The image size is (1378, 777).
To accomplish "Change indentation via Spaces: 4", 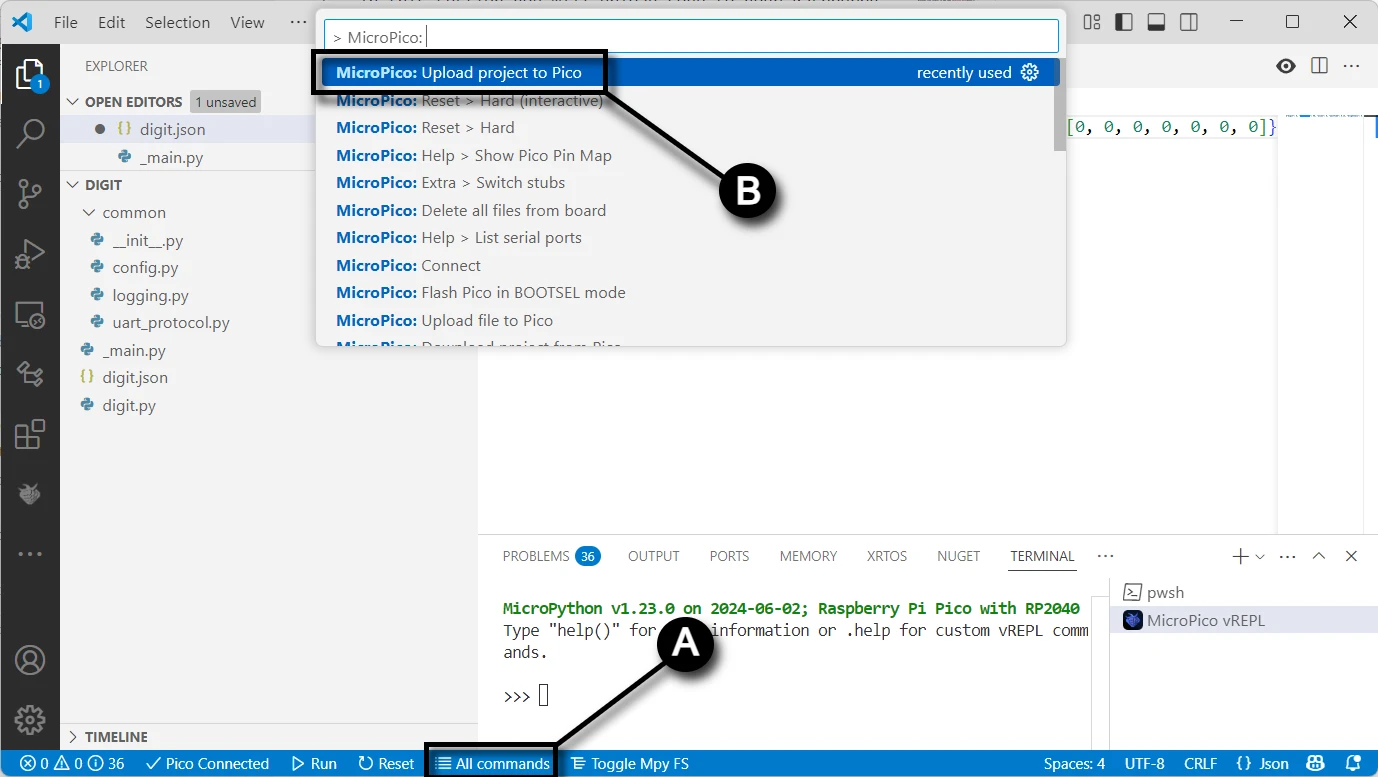I will click(x=1074, y=764).
